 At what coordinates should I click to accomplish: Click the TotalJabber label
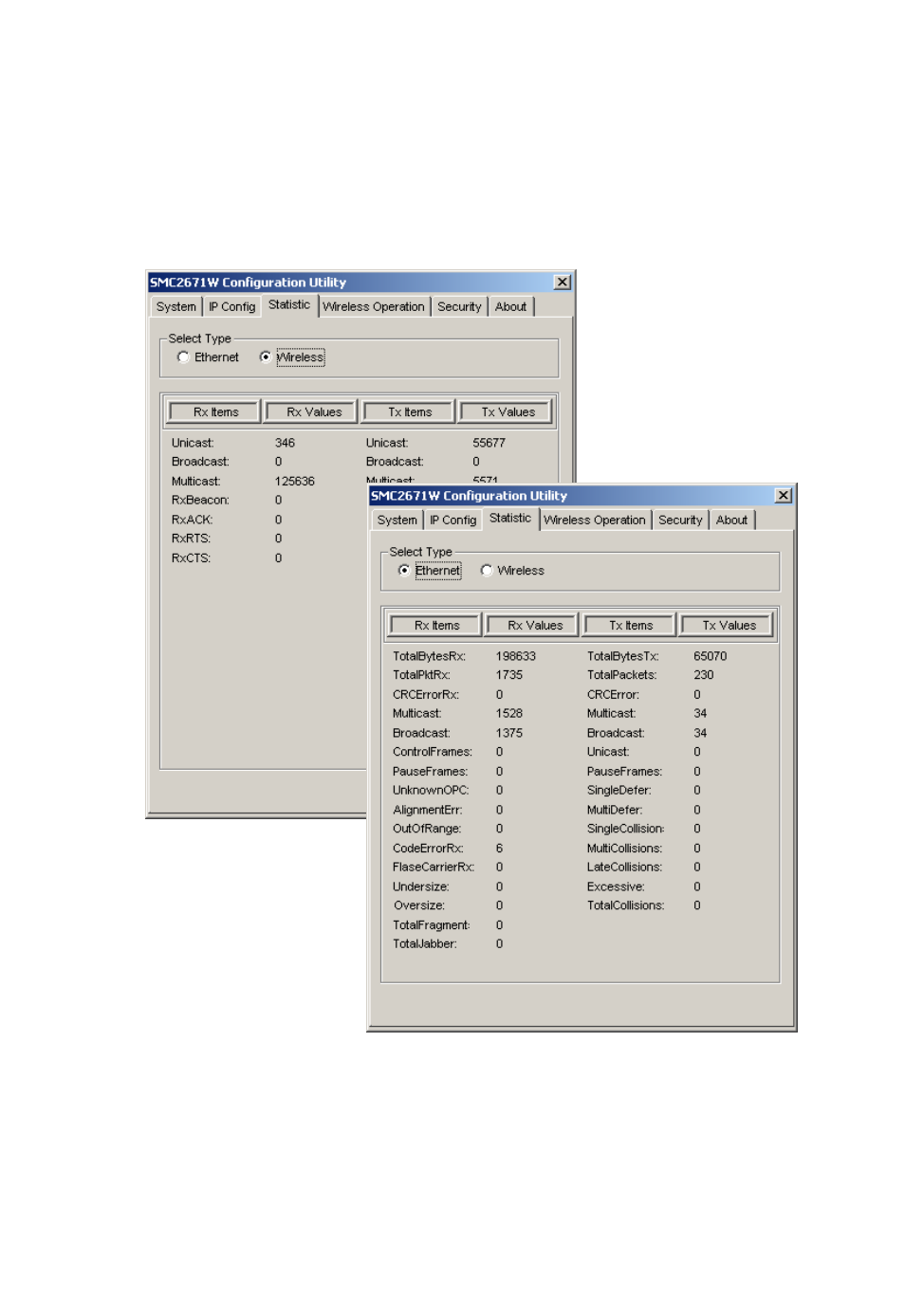tap(425, 944)
